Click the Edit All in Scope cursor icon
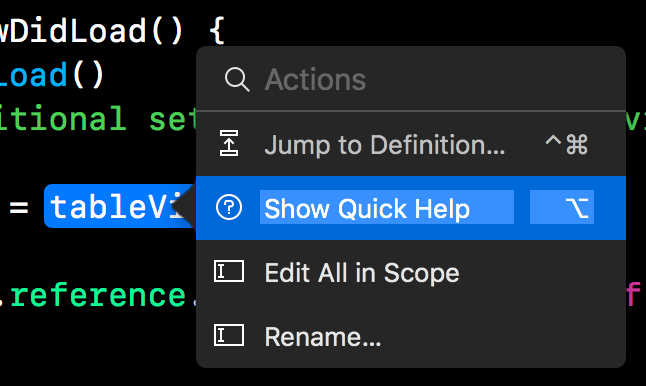The height and width of the screenshot is (386, 646). coord(229,271)
